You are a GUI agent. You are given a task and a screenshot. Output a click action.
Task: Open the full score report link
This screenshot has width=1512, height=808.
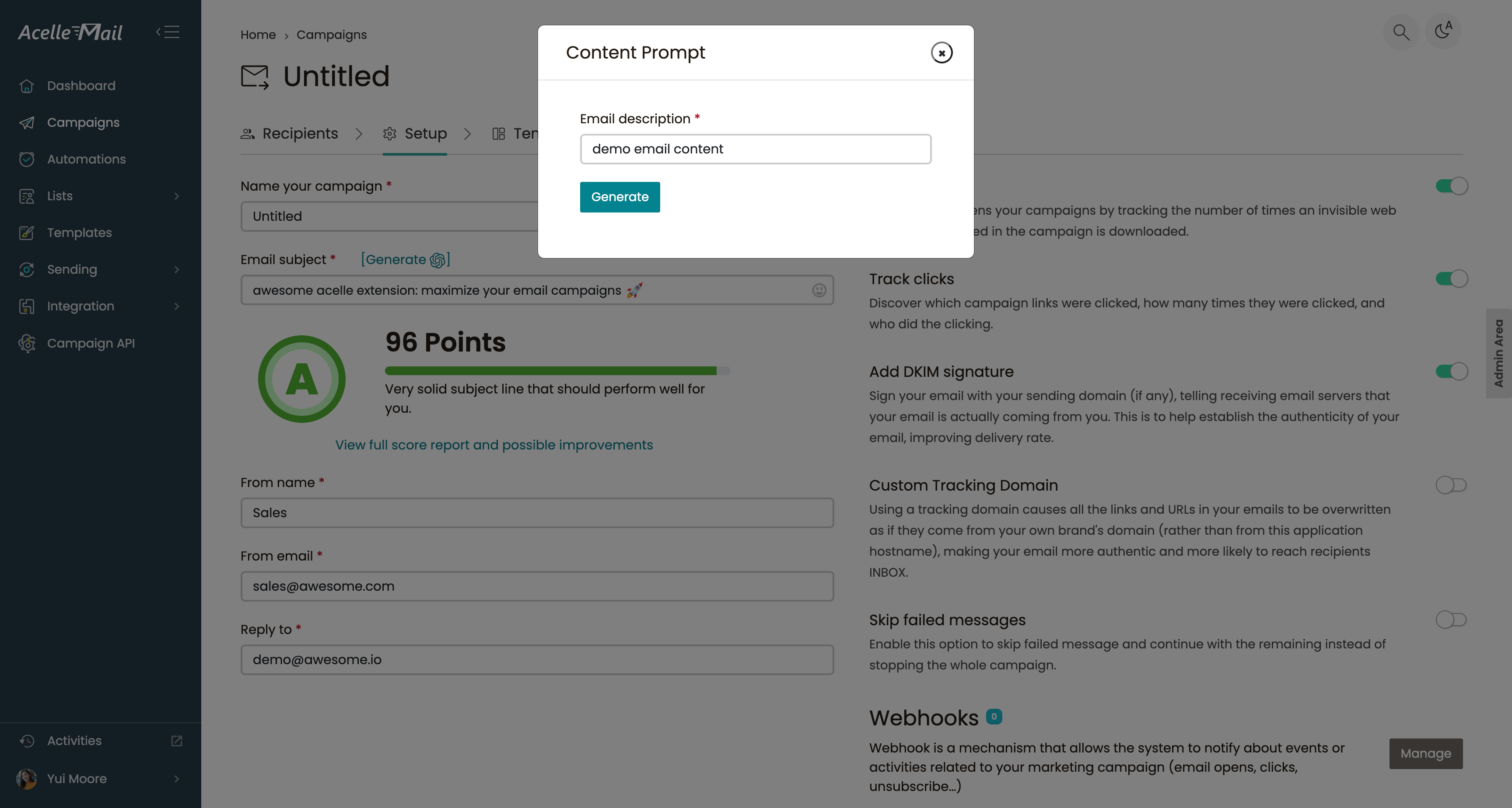(493, 445)
